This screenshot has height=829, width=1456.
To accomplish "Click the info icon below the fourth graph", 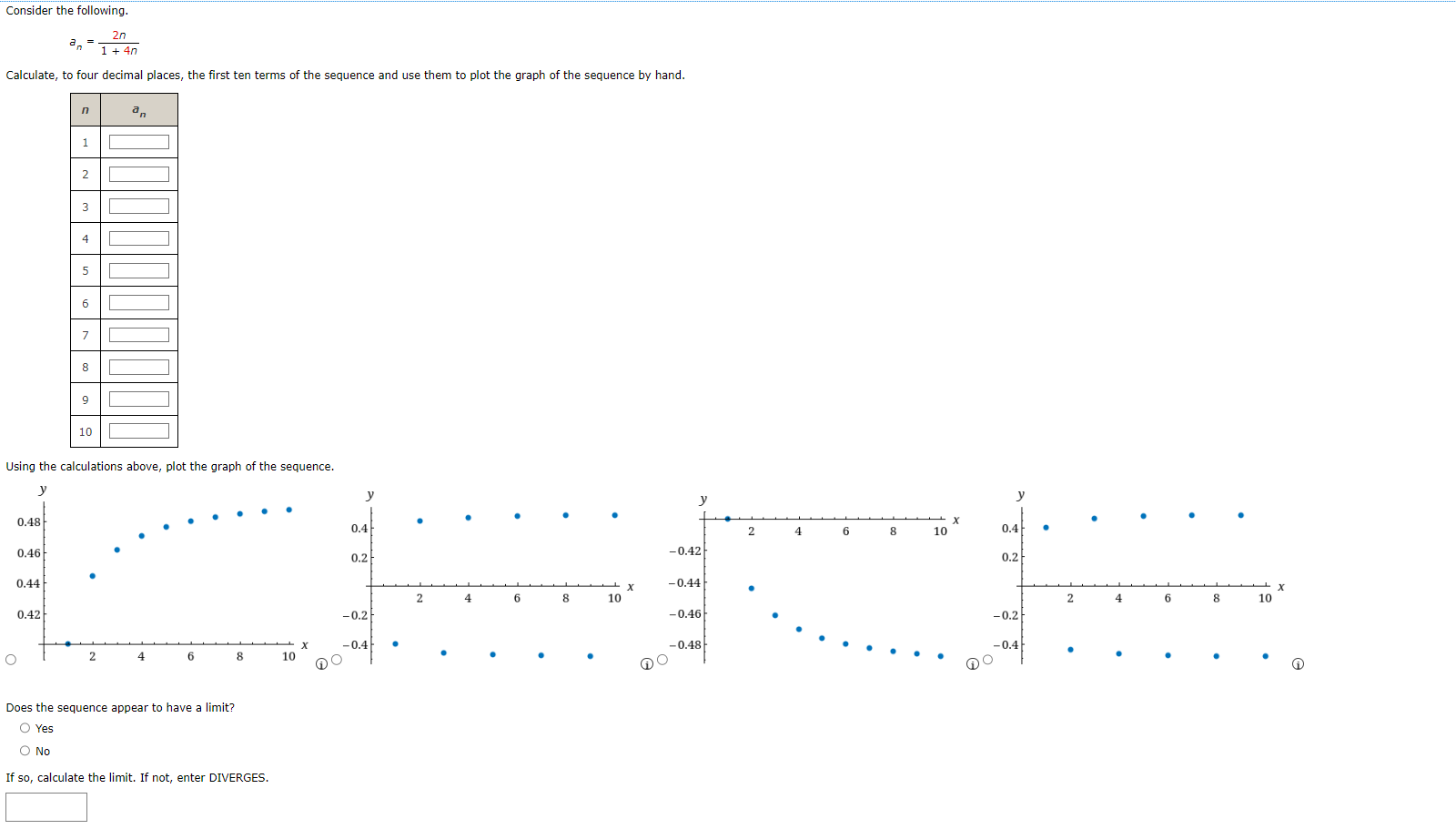I will pyautogui.click(x=1298, y=664).
